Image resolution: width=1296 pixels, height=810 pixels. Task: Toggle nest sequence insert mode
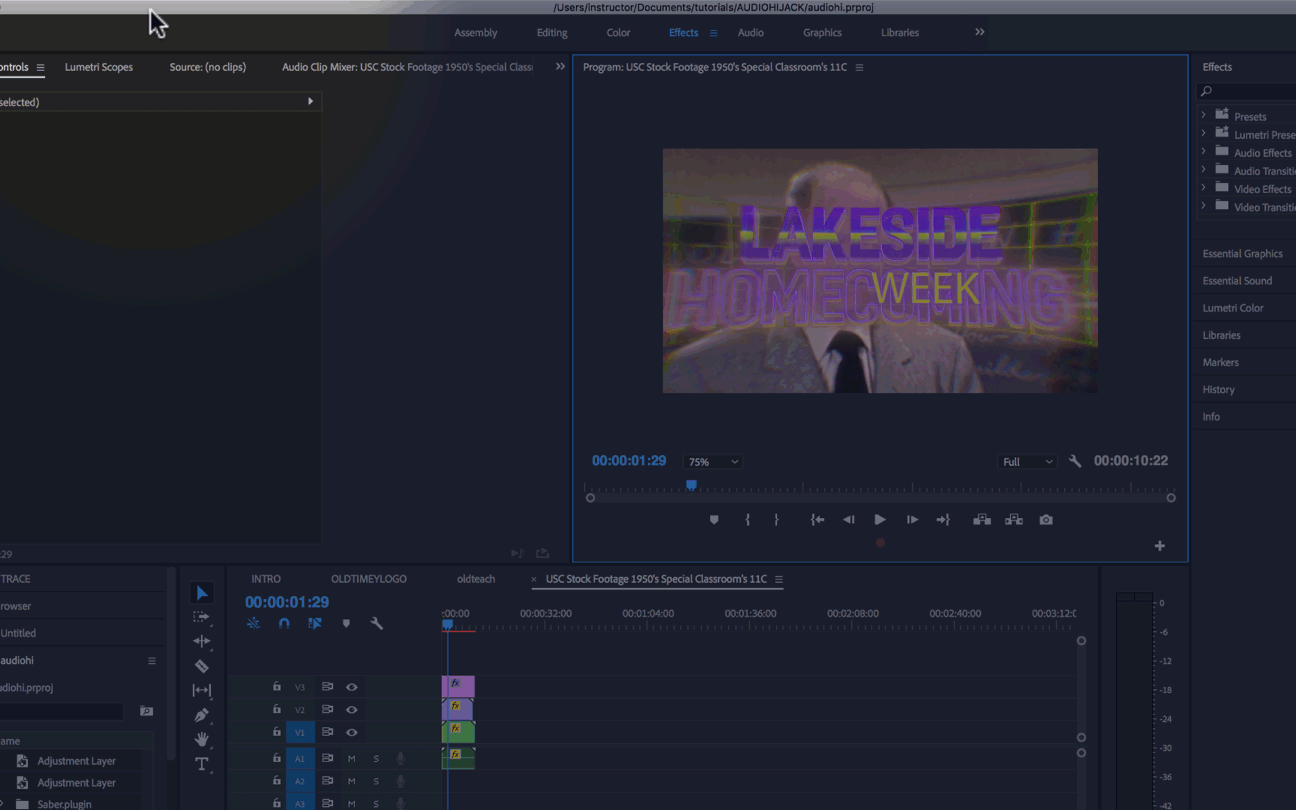[253, 623]
